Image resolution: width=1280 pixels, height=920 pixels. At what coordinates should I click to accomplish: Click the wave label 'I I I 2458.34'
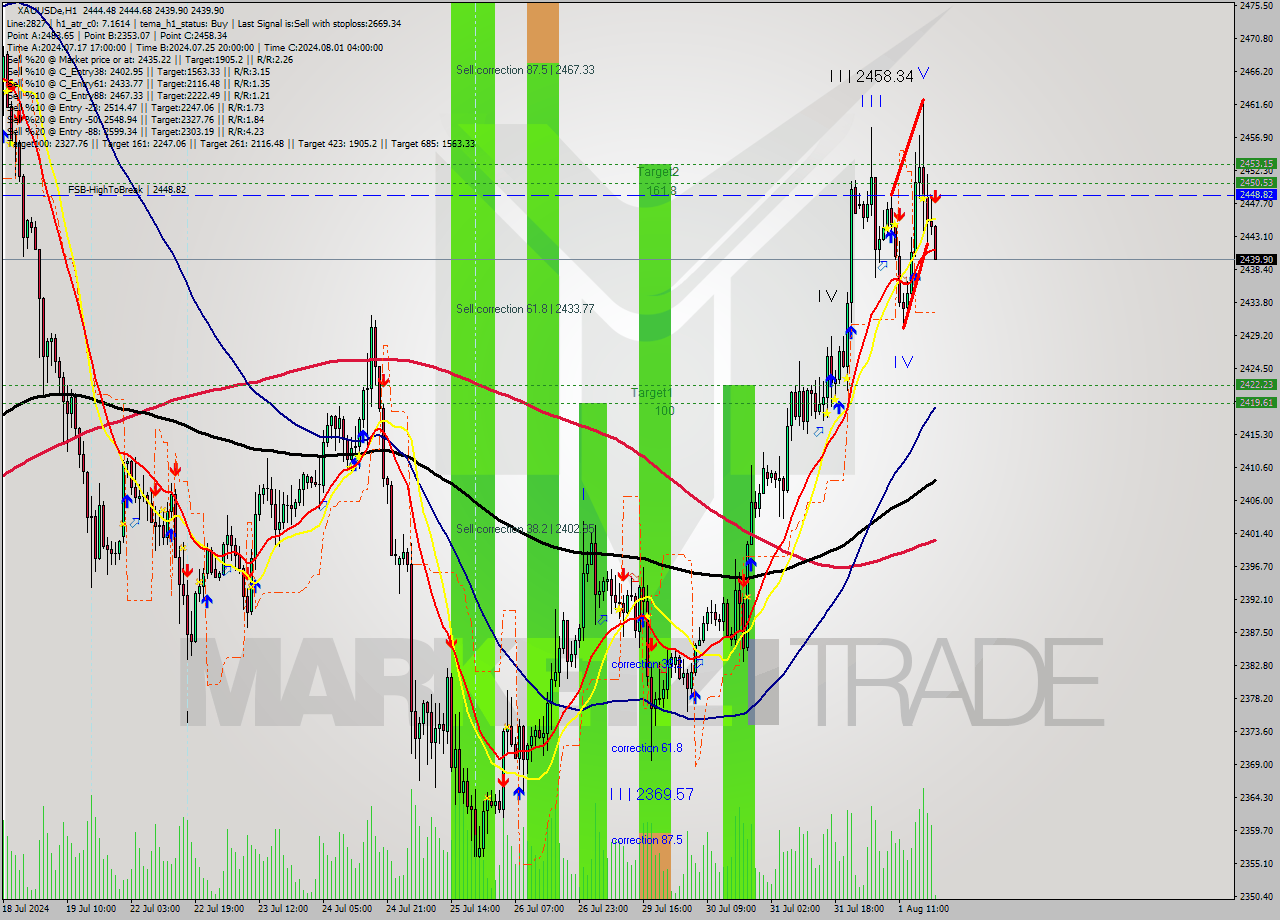(871, 76)
